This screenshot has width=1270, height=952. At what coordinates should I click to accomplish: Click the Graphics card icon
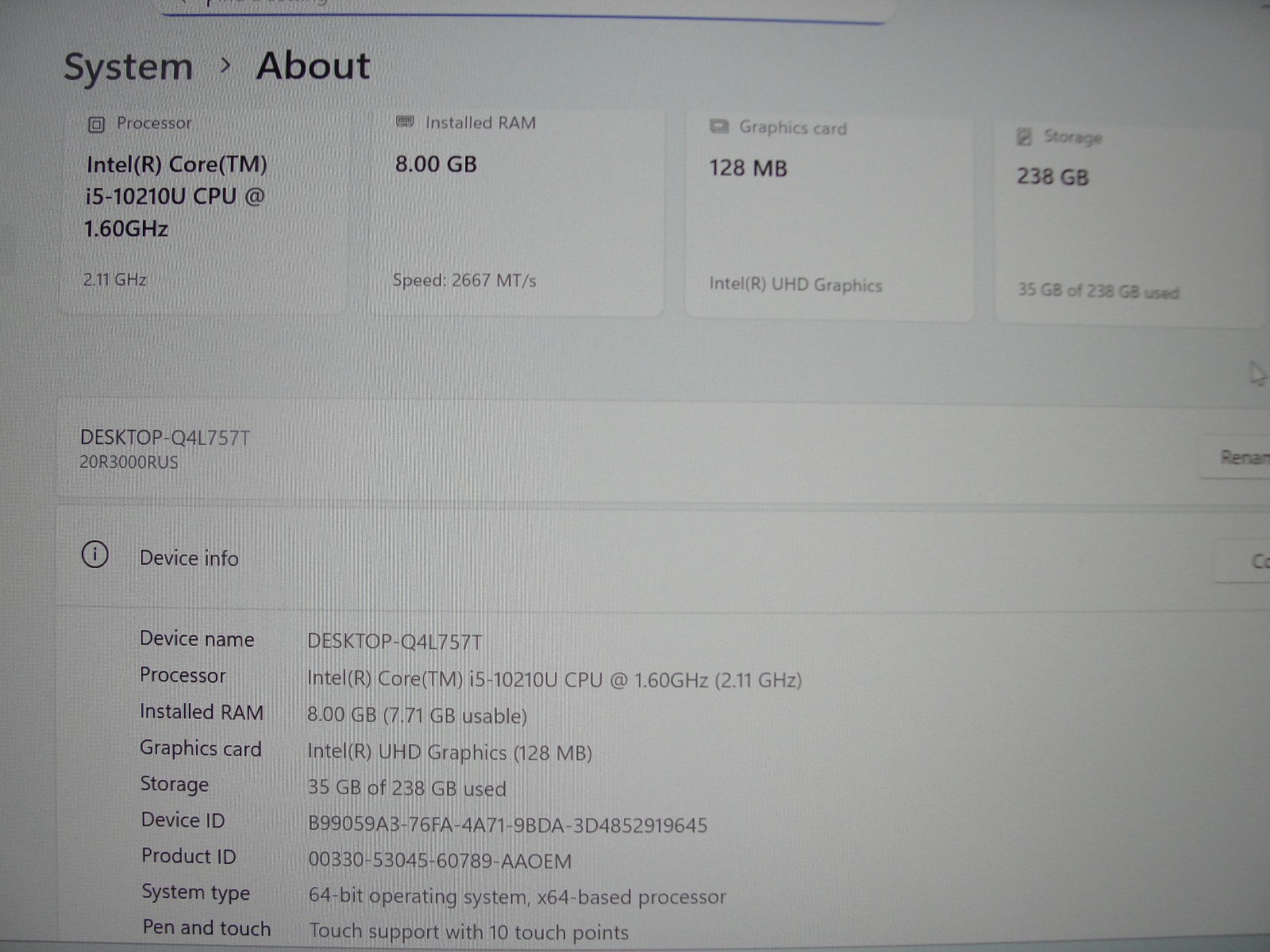719,126
